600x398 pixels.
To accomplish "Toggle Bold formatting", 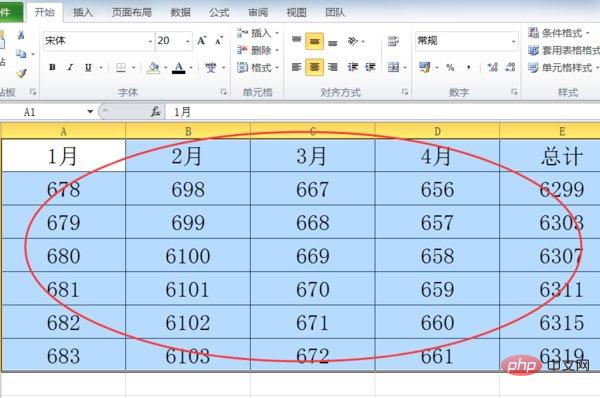I will [52, 68].
